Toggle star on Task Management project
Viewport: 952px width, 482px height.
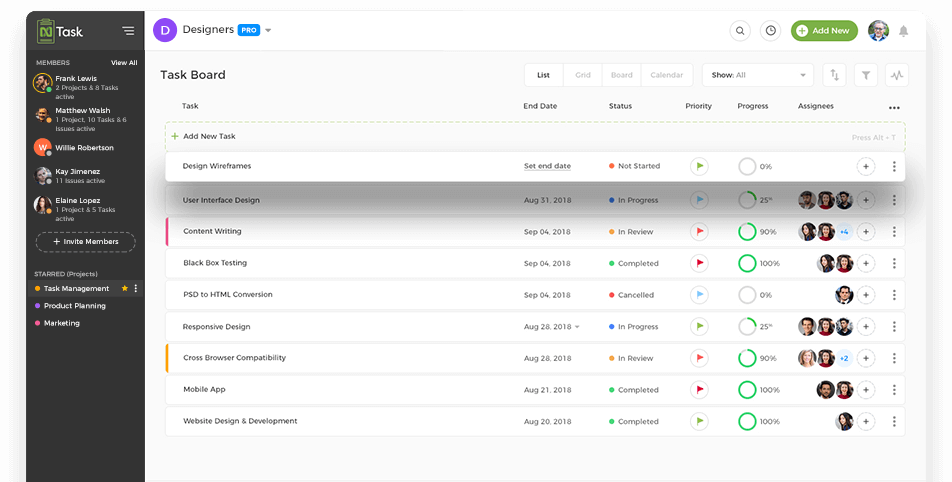point(125,288)
